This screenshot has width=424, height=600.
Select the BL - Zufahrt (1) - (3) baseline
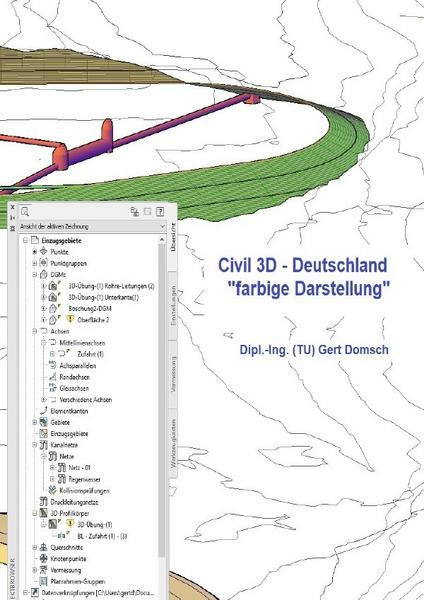coord(102,536)
